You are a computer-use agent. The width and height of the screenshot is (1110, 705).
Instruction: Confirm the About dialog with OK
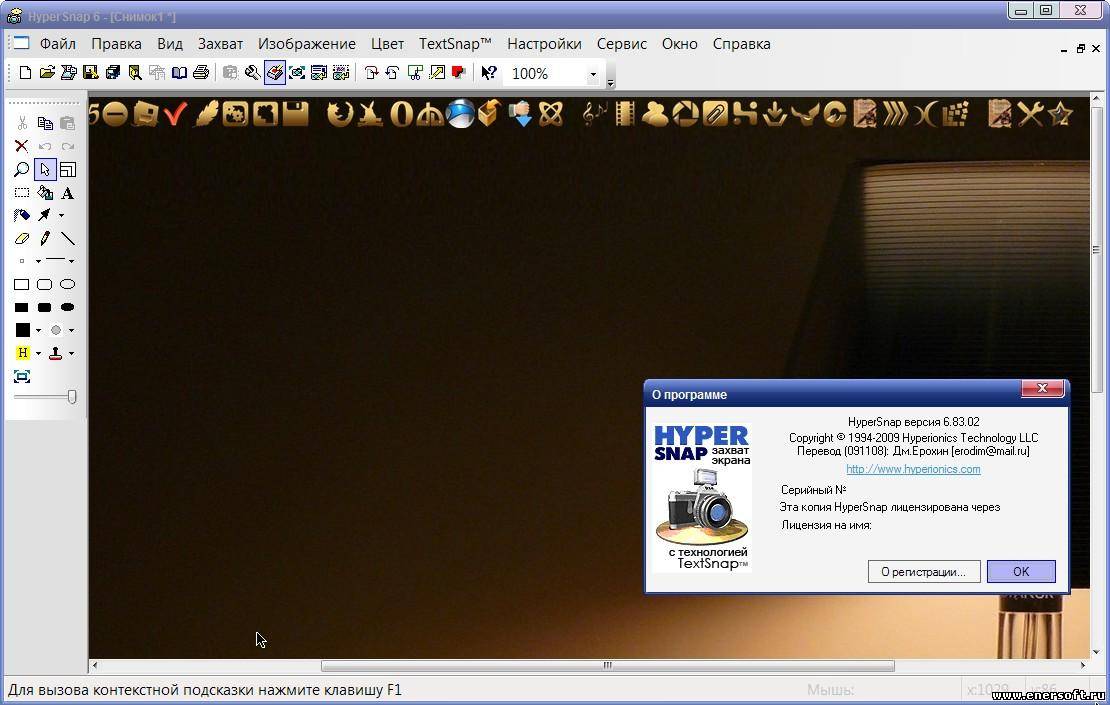(1021, 571)
